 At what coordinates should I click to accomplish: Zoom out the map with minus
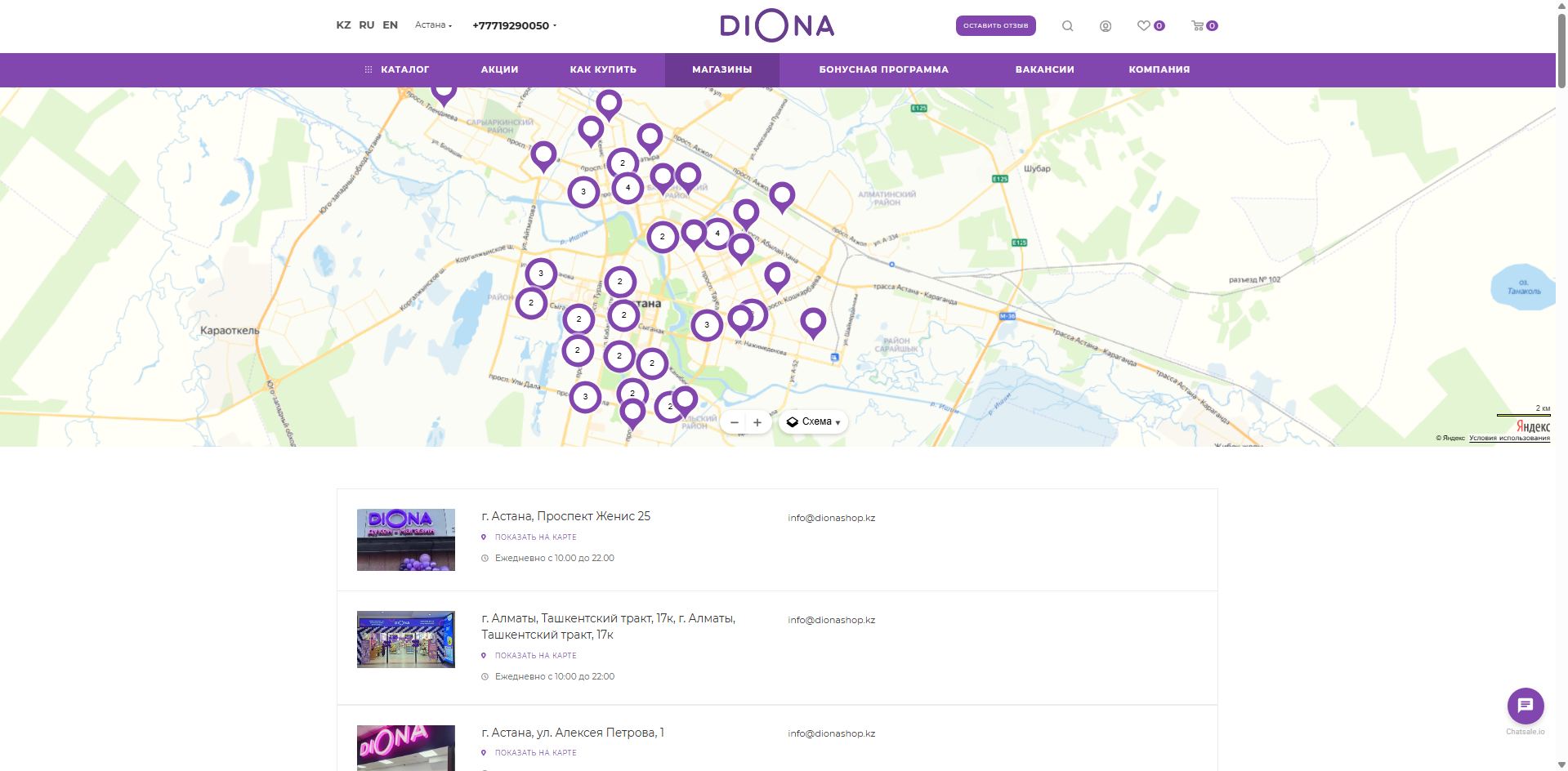[x=735, y=422]
